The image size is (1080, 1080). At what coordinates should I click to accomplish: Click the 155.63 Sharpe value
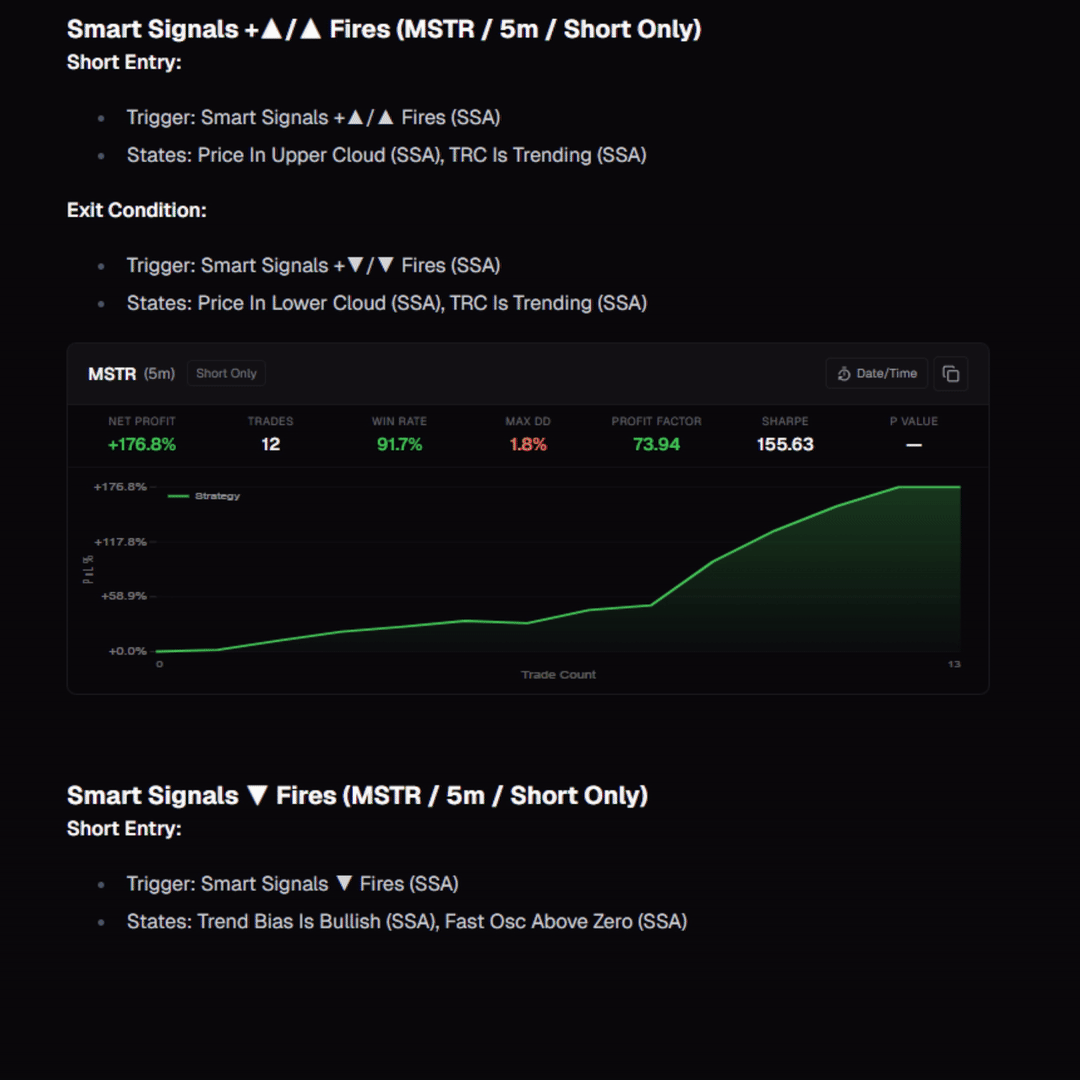pyautogui.click(x=785, y=445)
